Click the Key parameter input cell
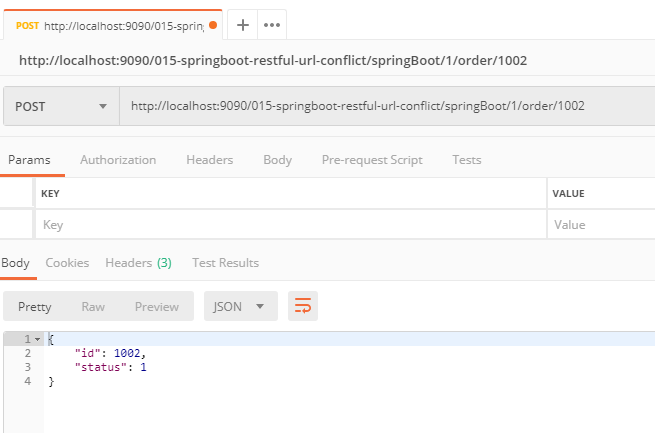The image size is (655, 433). [290, 225]
